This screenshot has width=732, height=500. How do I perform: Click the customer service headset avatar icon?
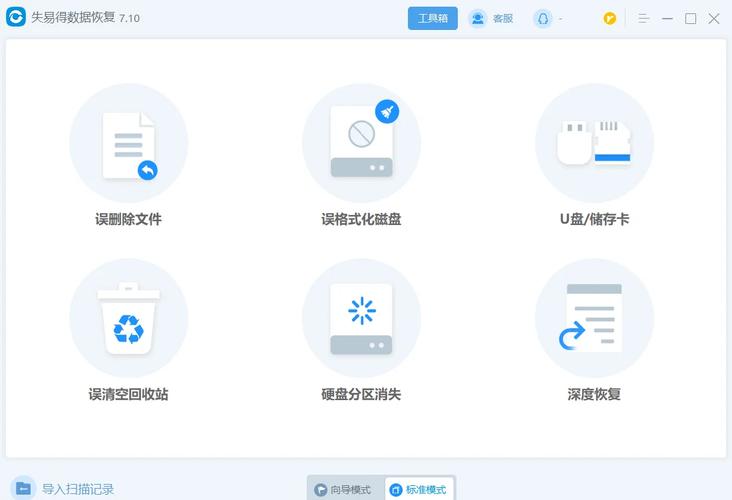[478, 19]
